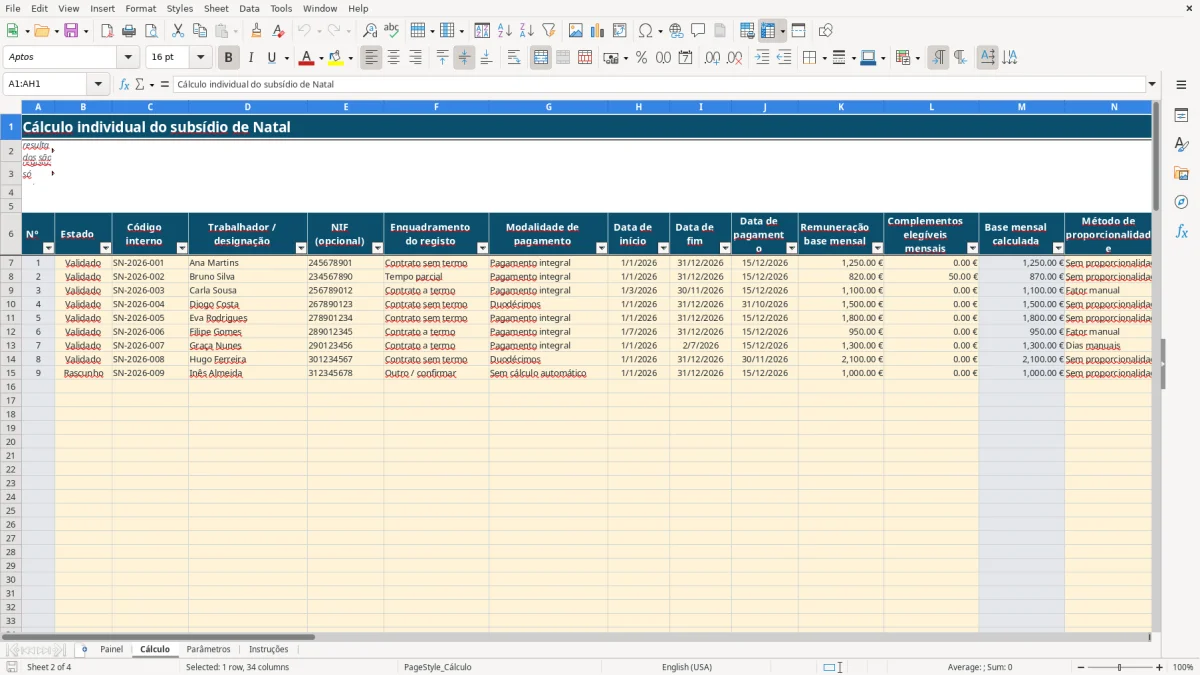Screen dimensions: 1200x675
Task: Open the Format menu
Action: 140,8
